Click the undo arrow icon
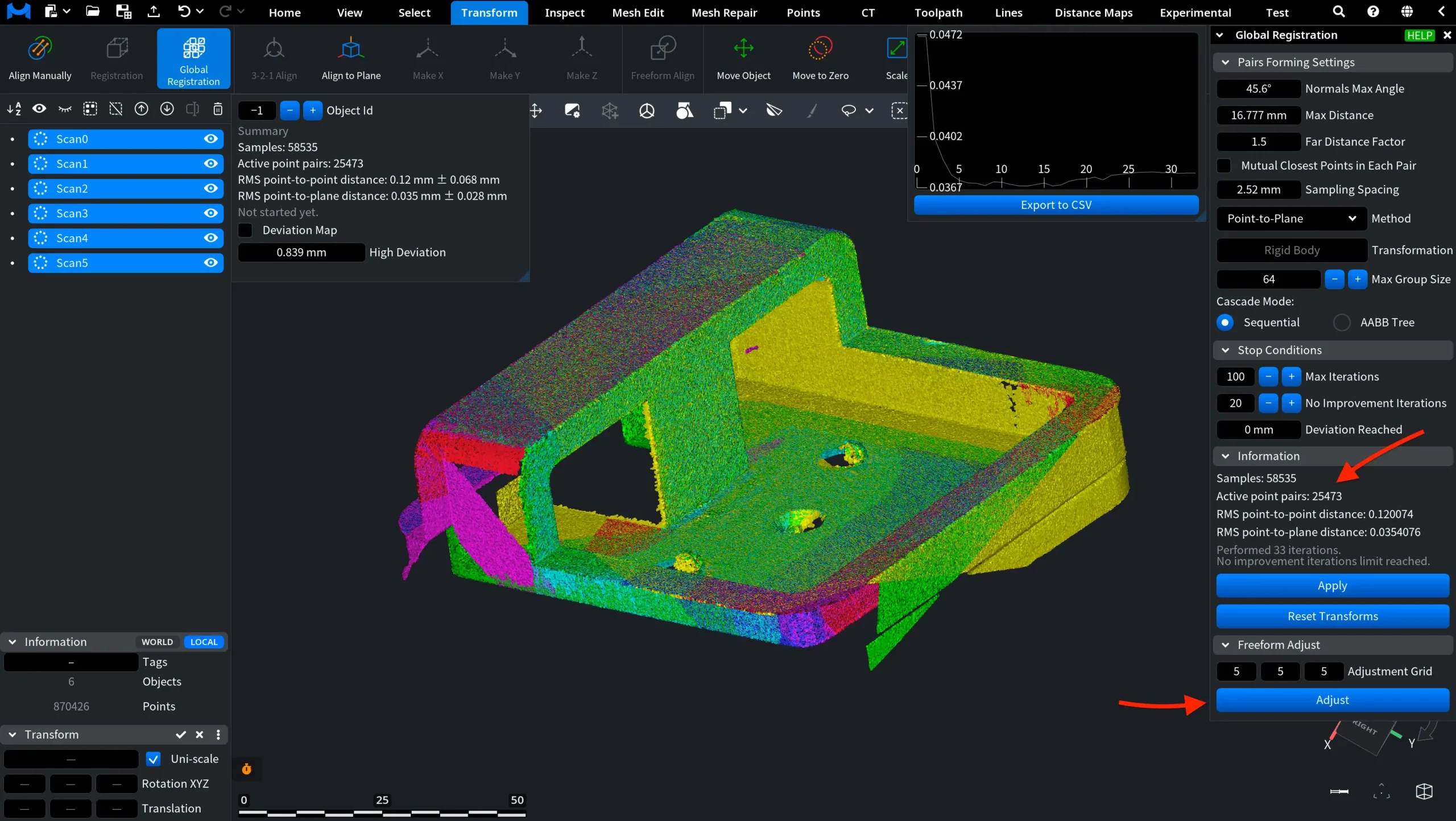Viewport: 1456px width, 821px height. tap(184, 12)
